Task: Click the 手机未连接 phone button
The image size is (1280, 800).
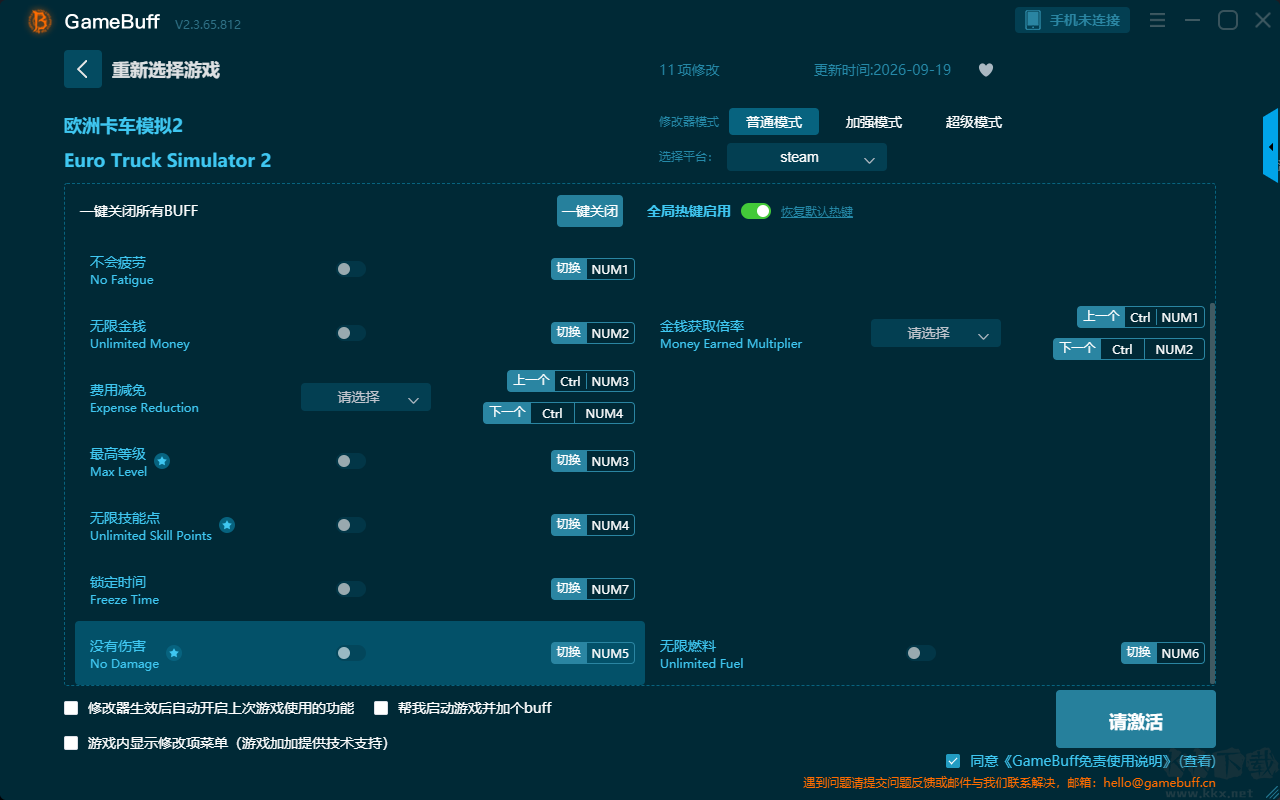Action: (1073, 20)
